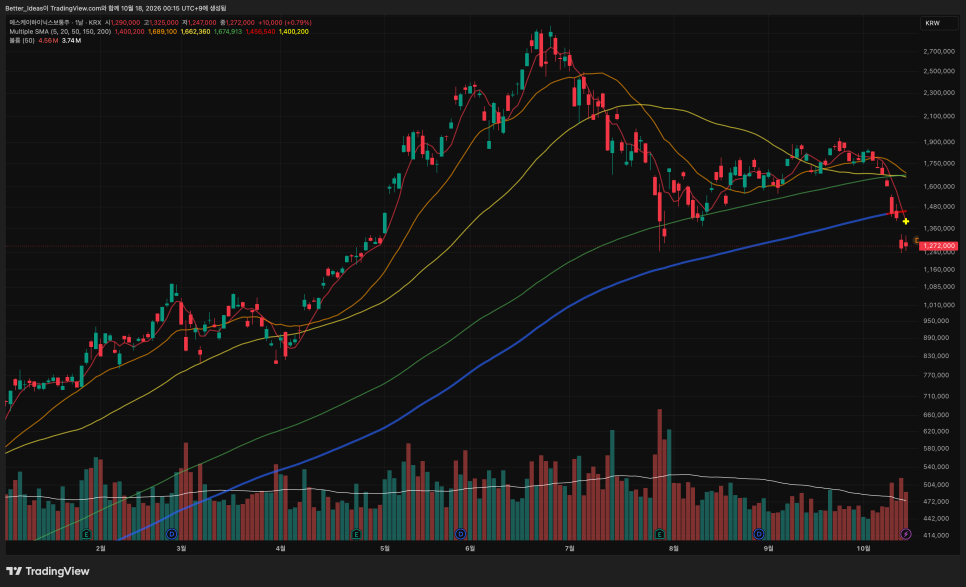The height and width of the screenshot is (587, 966).
Task: Click the low price value 1,247,000
Action: (x=201, y=23)
